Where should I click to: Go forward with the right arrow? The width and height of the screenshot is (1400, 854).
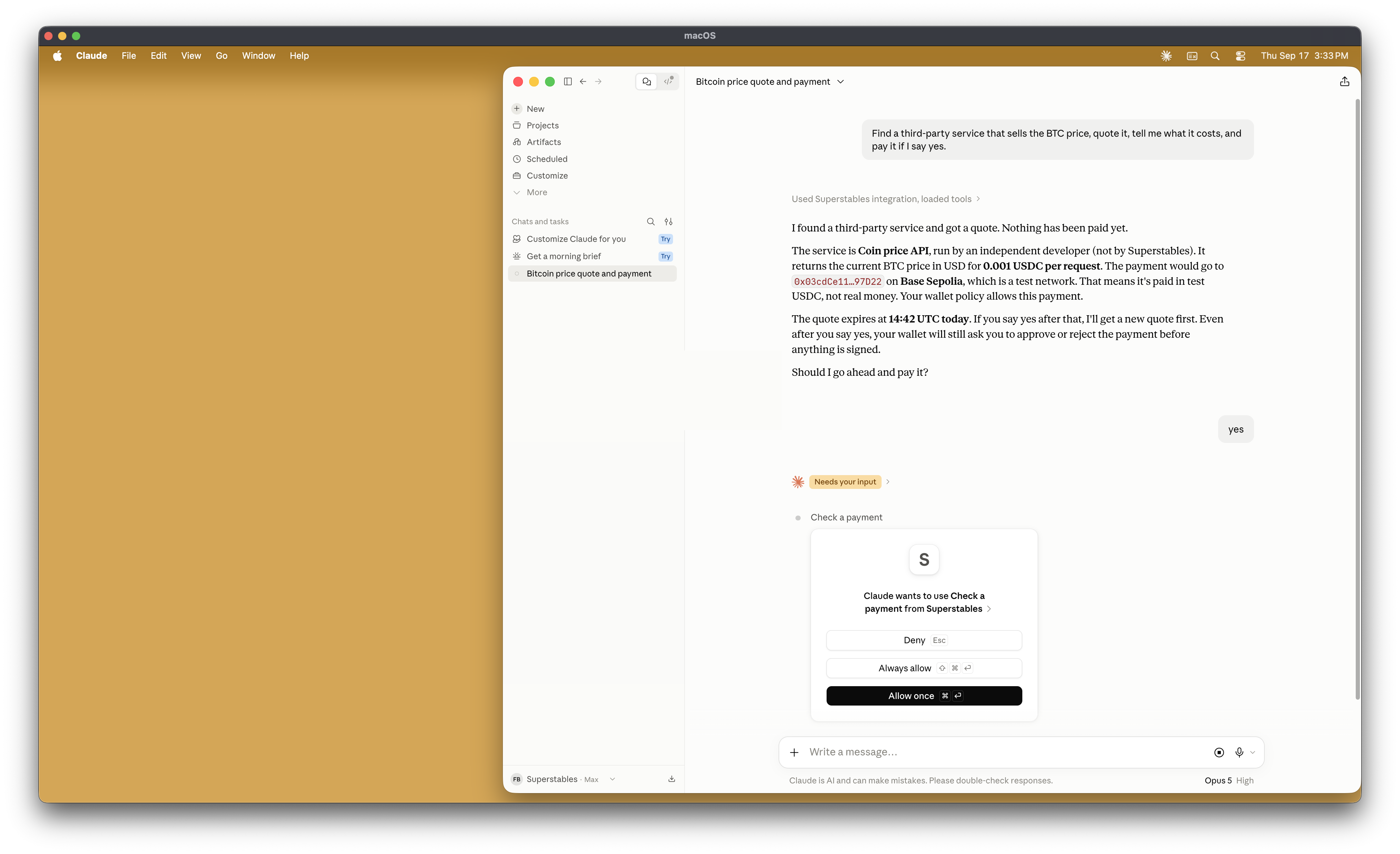coord(598,81)
